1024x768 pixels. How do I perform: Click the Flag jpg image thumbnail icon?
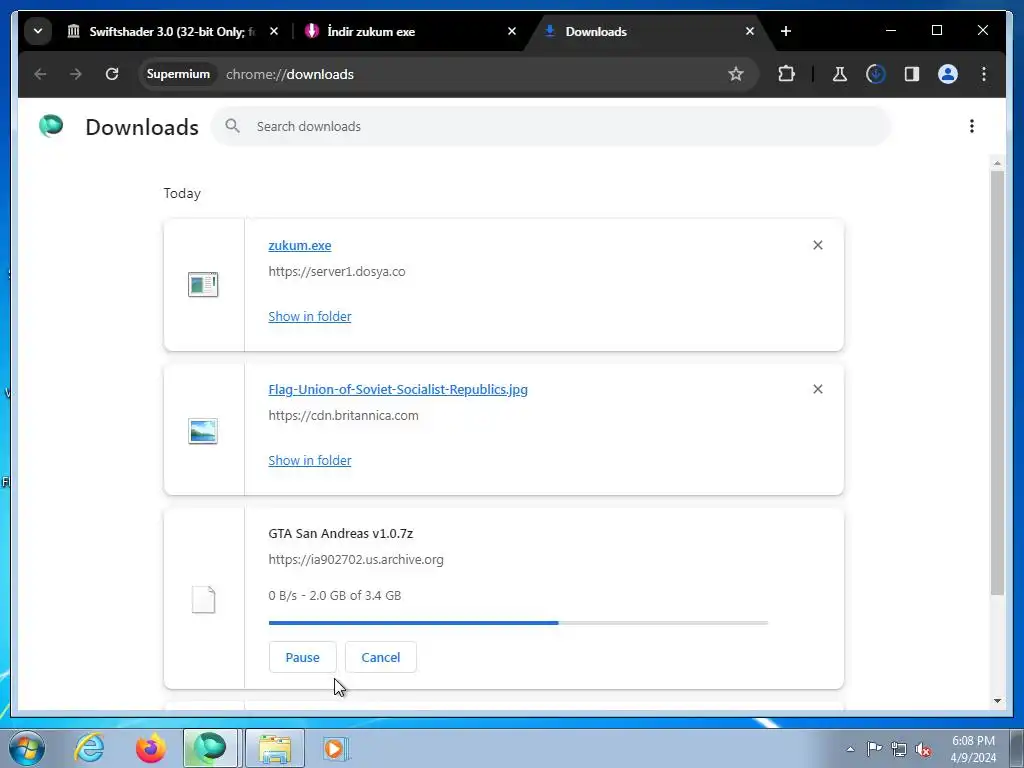(203, 431)
